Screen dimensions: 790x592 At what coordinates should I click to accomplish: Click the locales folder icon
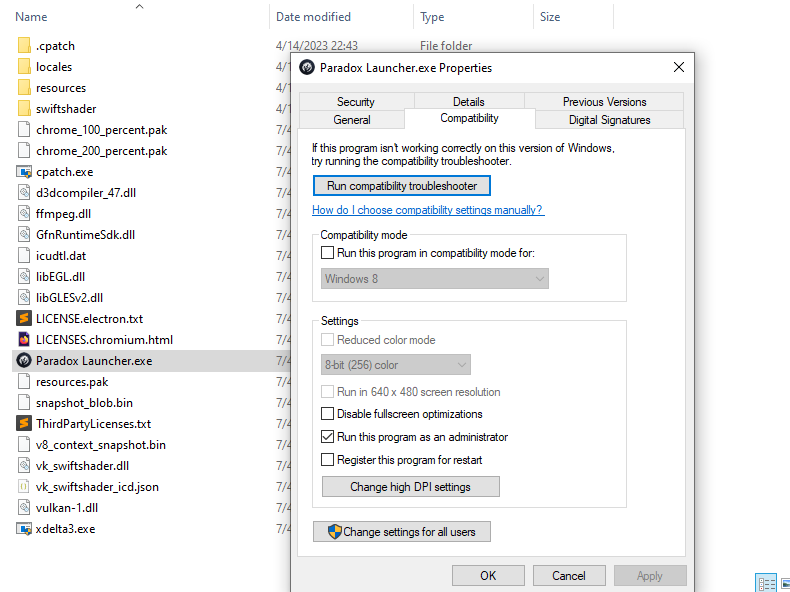(x=24, y=67)
